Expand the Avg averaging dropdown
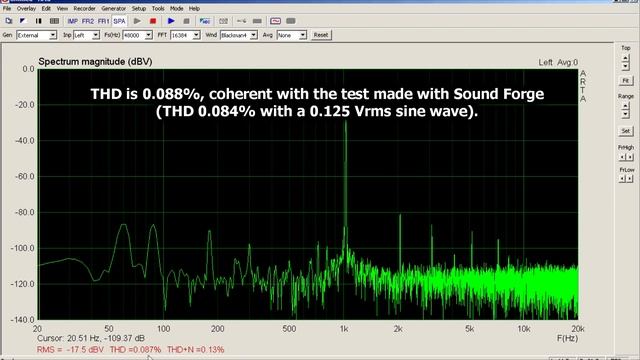 click(x=302, y=35)
